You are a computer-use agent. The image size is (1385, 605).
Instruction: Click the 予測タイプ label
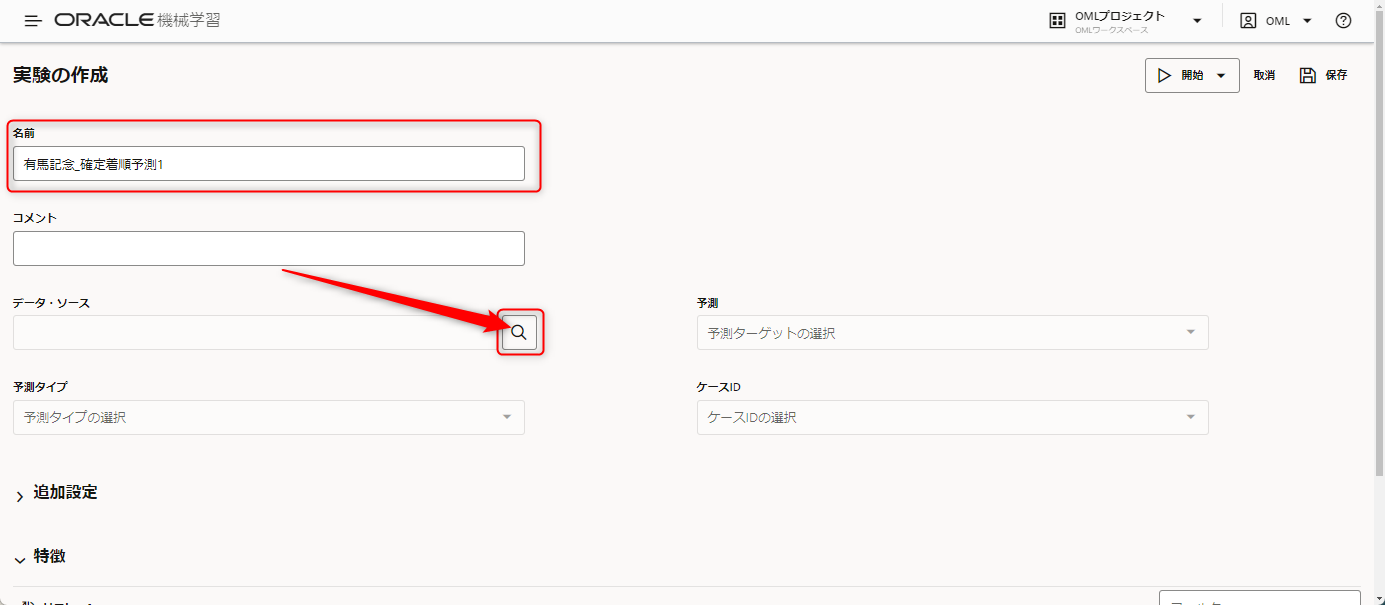tap(40, 387)
